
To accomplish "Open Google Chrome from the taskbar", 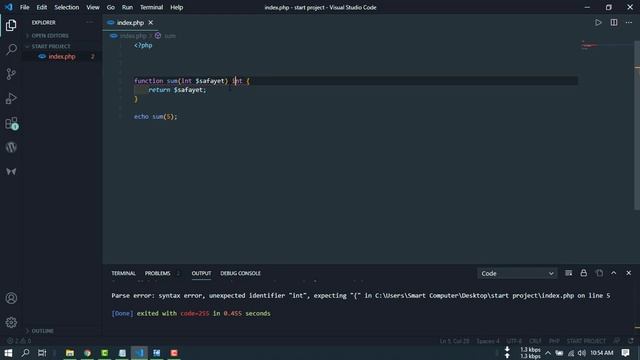I will [x=87, y=353].
